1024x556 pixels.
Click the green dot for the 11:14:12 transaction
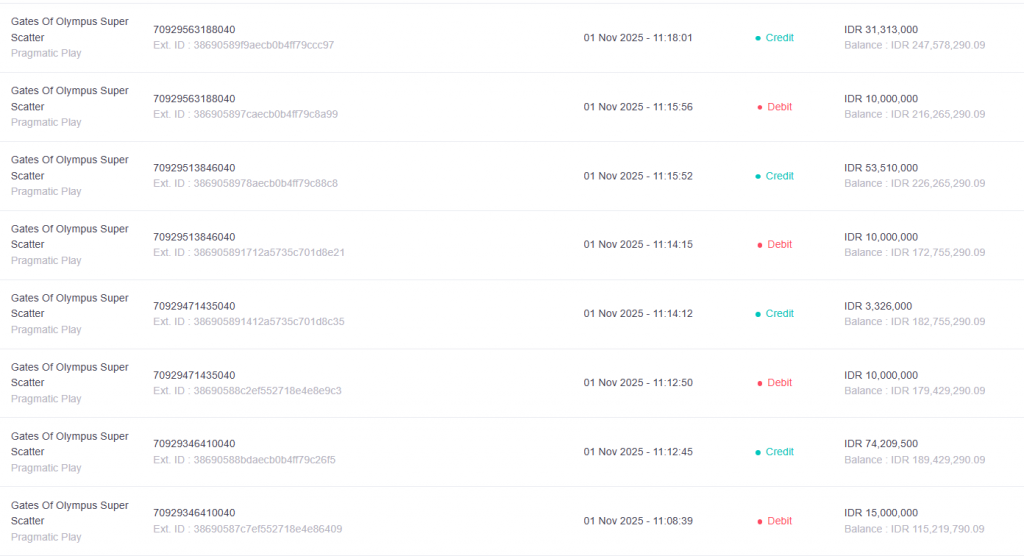758,314
